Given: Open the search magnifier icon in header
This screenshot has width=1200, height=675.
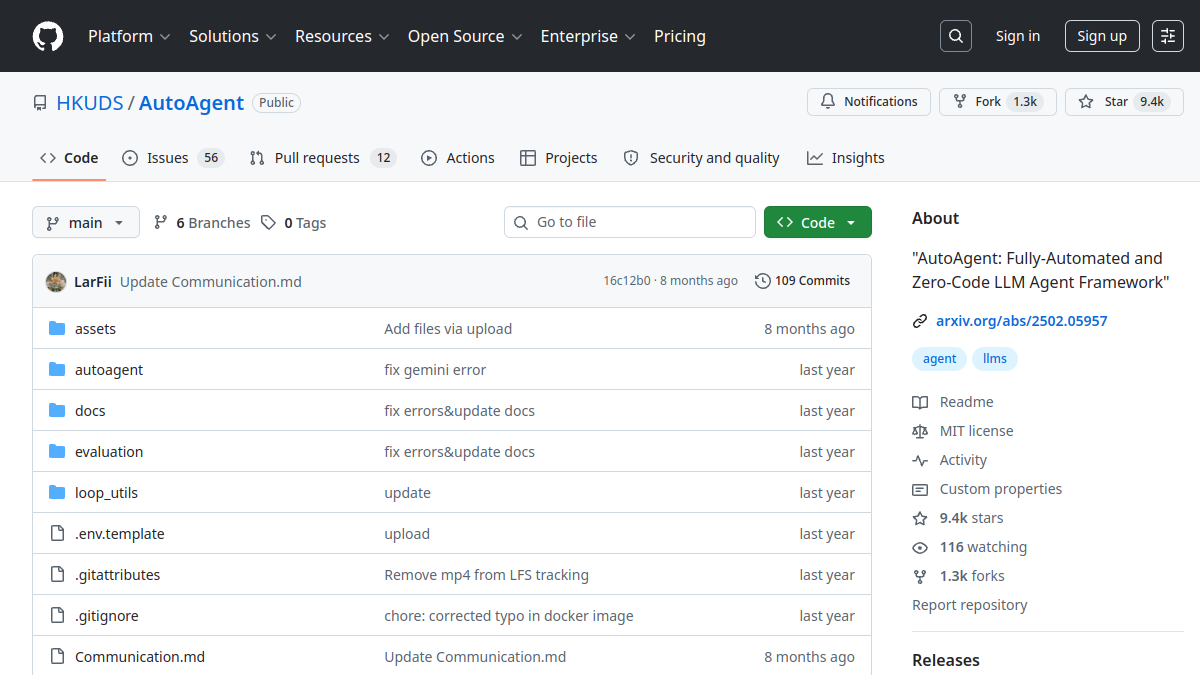Looking at the screenshot, I should (956, 36).
